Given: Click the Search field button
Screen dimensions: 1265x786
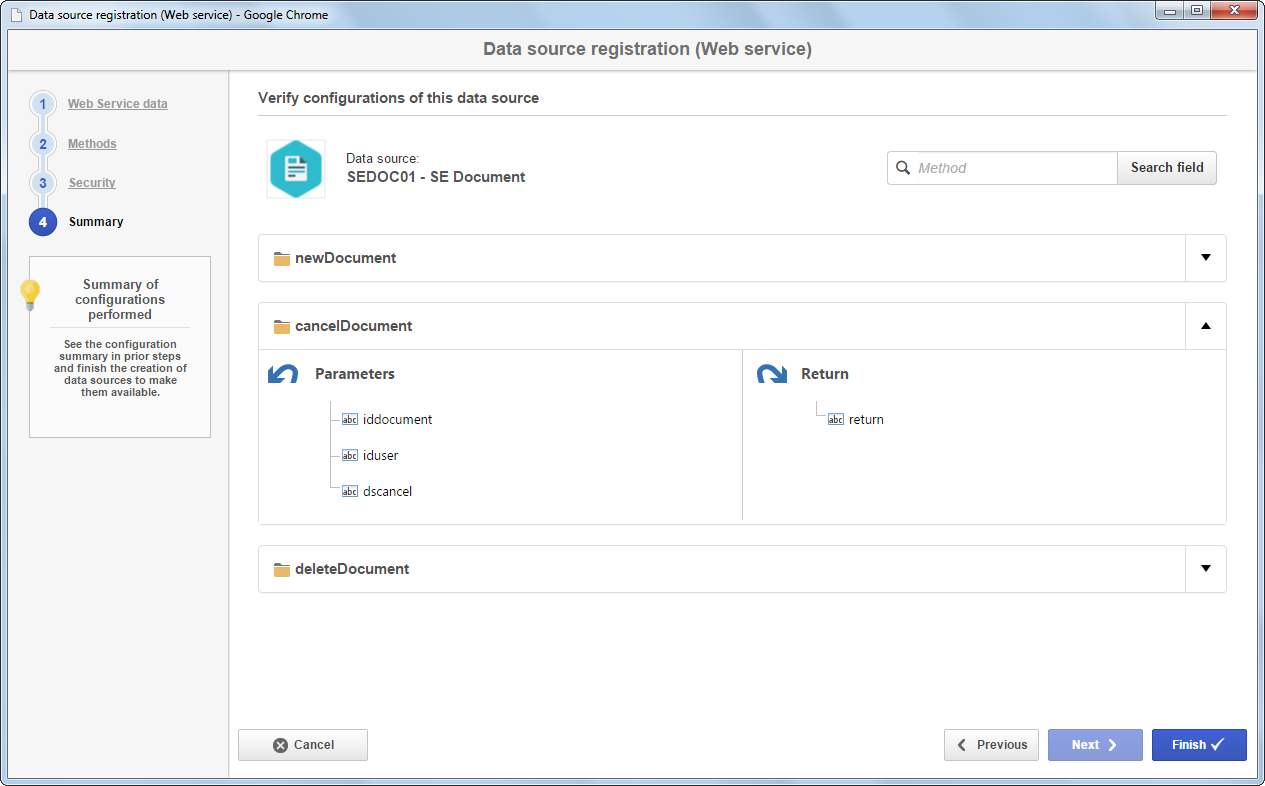Looking at the screenshot, I should pyautogui.click(x=1167, y=168).
